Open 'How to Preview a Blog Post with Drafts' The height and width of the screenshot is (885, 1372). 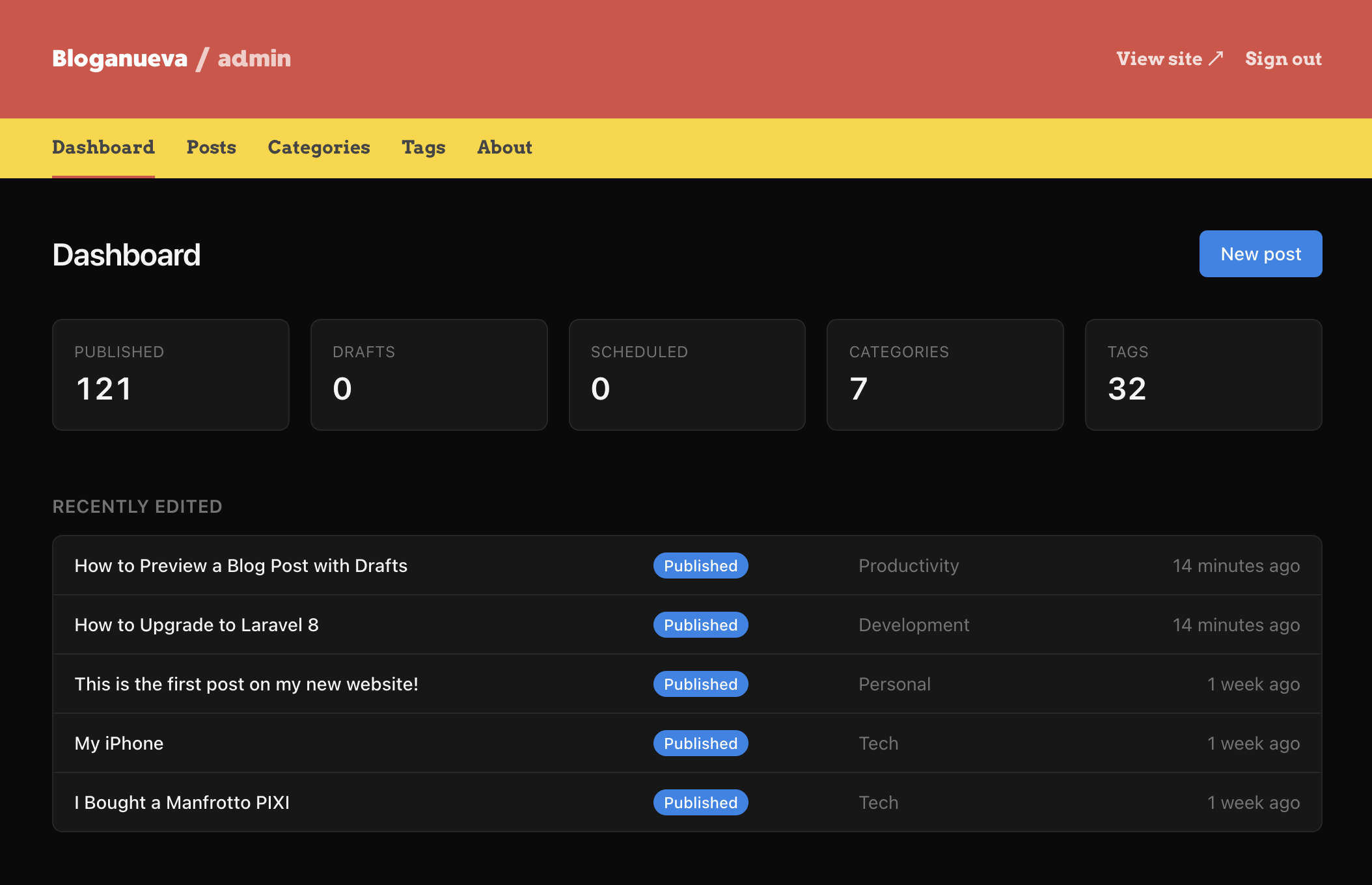pyautogui.click(x=241, y=565)
